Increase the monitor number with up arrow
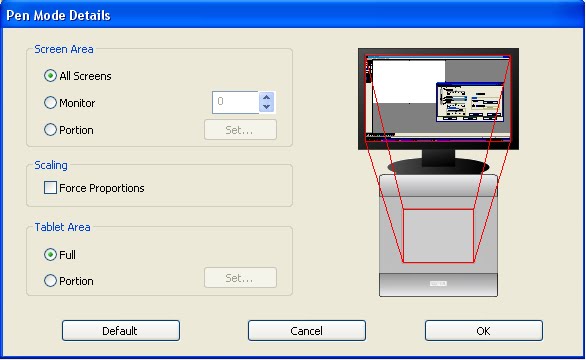 click(266, 97)
